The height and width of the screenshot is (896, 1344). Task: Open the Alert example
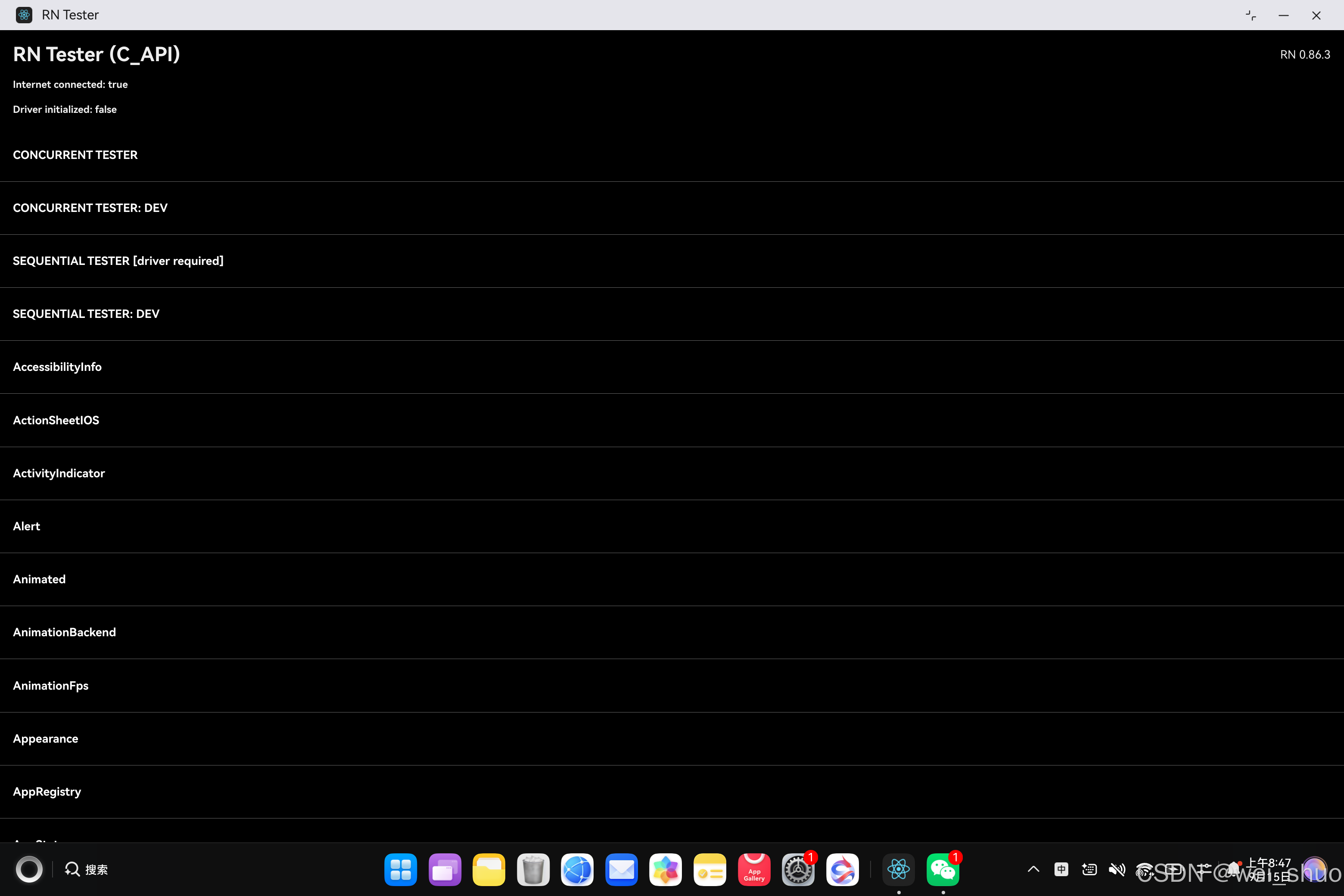tap(672, 526)
